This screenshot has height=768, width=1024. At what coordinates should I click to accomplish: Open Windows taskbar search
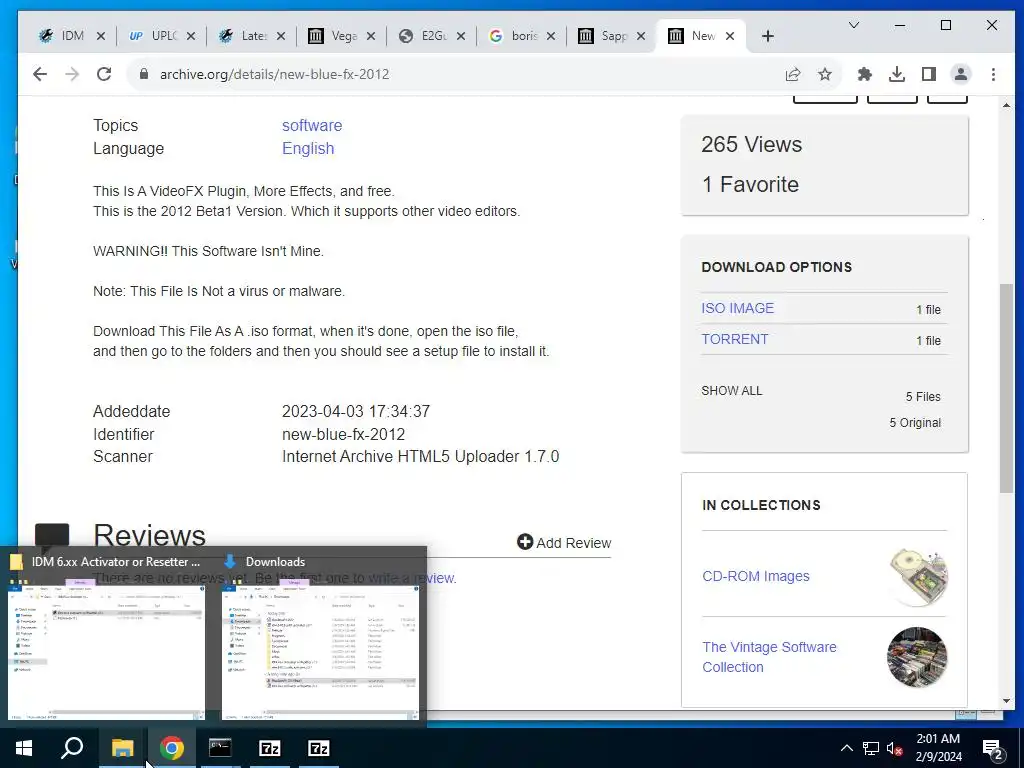pos(72,748)
